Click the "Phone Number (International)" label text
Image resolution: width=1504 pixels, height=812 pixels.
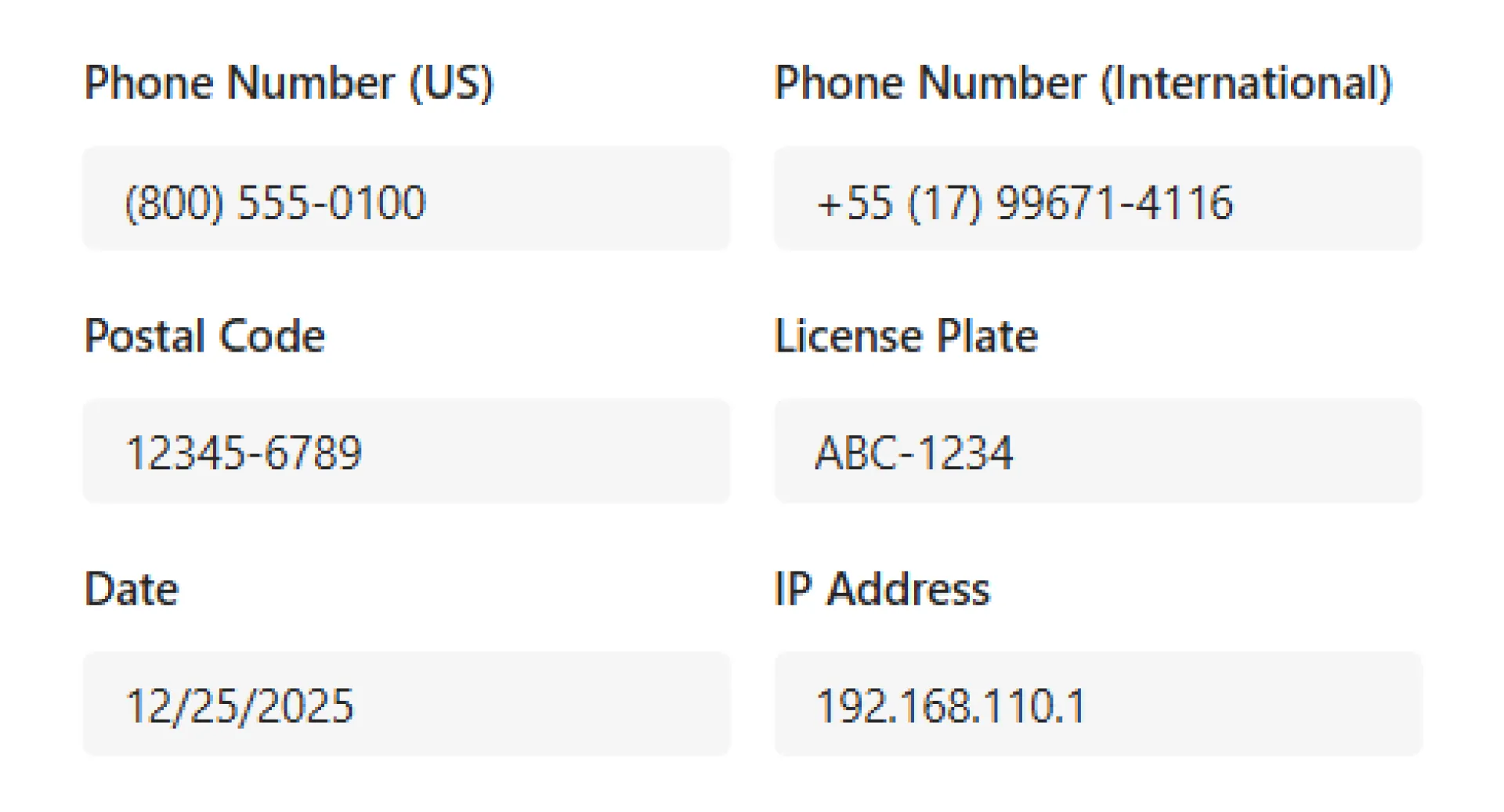coord(1083,83)
